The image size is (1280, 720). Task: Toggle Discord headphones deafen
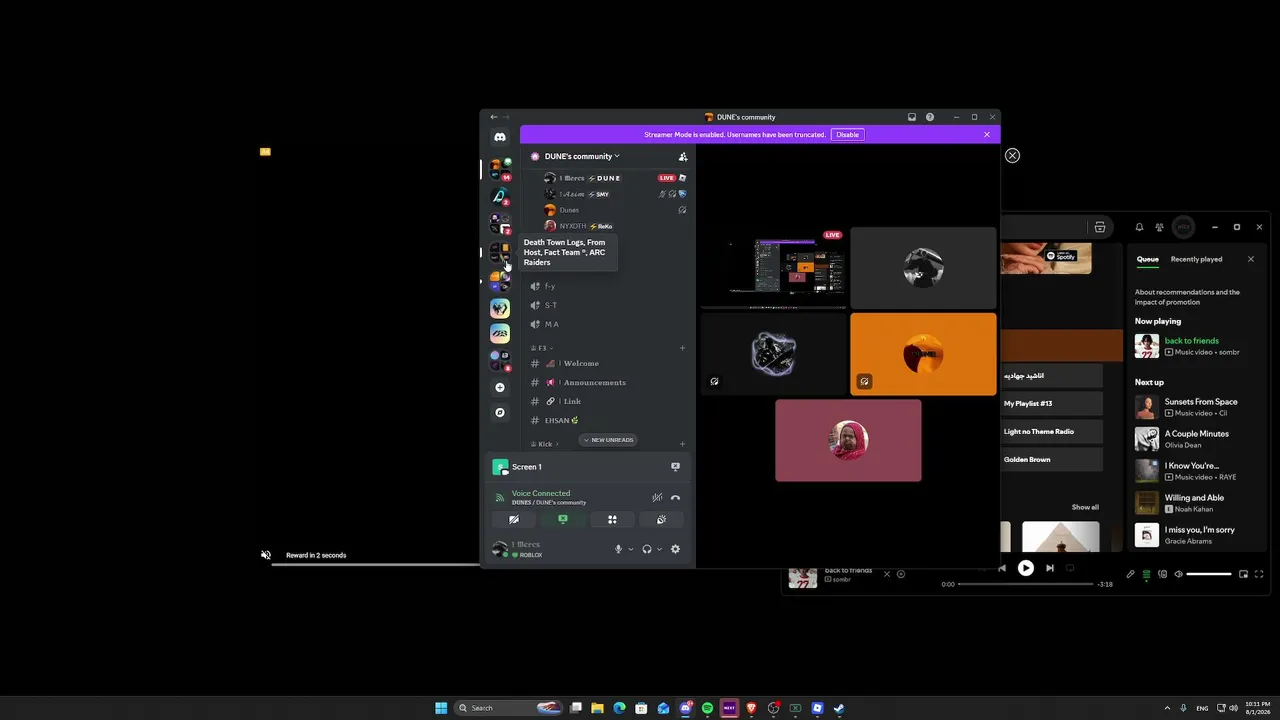[647, 549]
